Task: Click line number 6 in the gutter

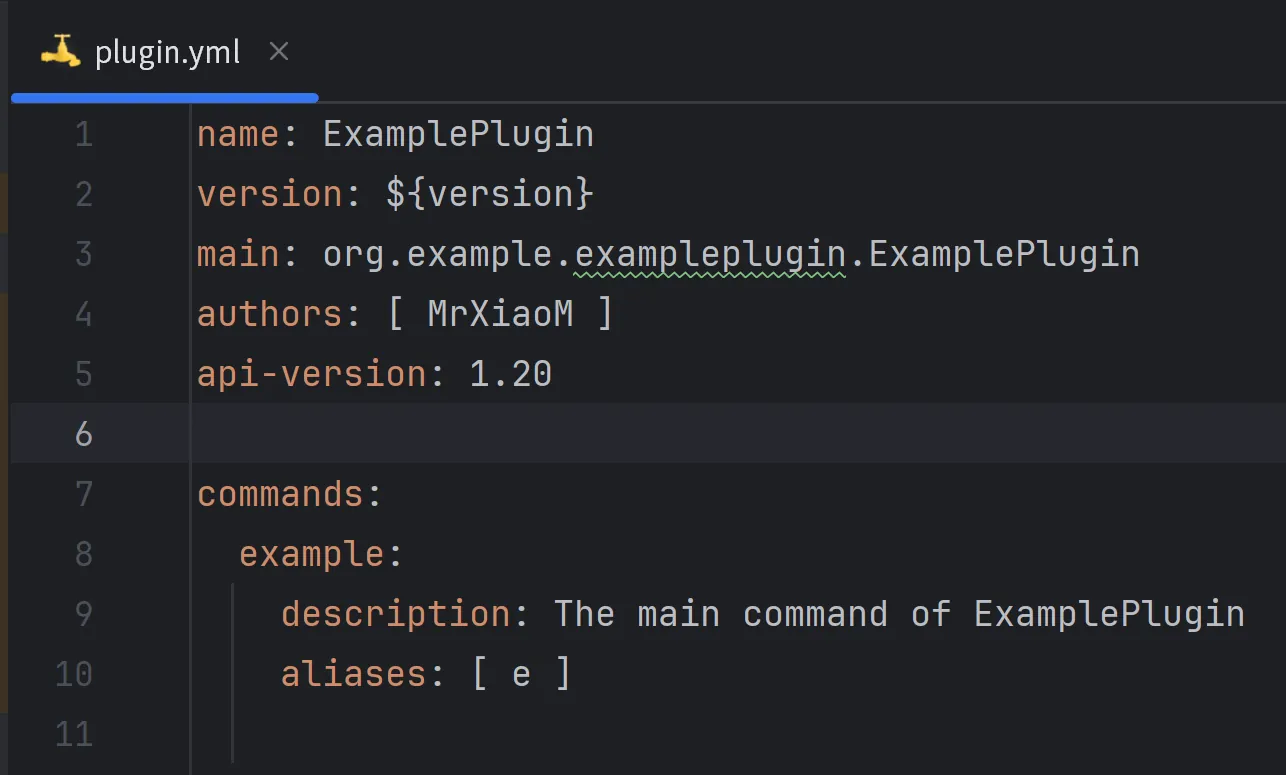Action: point(84,434)
